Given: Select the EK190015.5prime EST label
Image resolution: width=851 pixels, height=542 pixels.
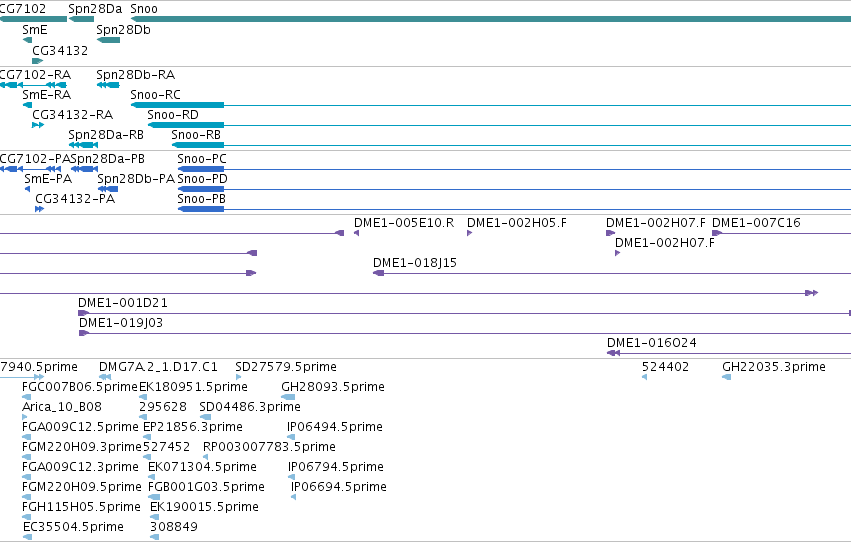Looking at the screenshot, I should click(204, 508).
